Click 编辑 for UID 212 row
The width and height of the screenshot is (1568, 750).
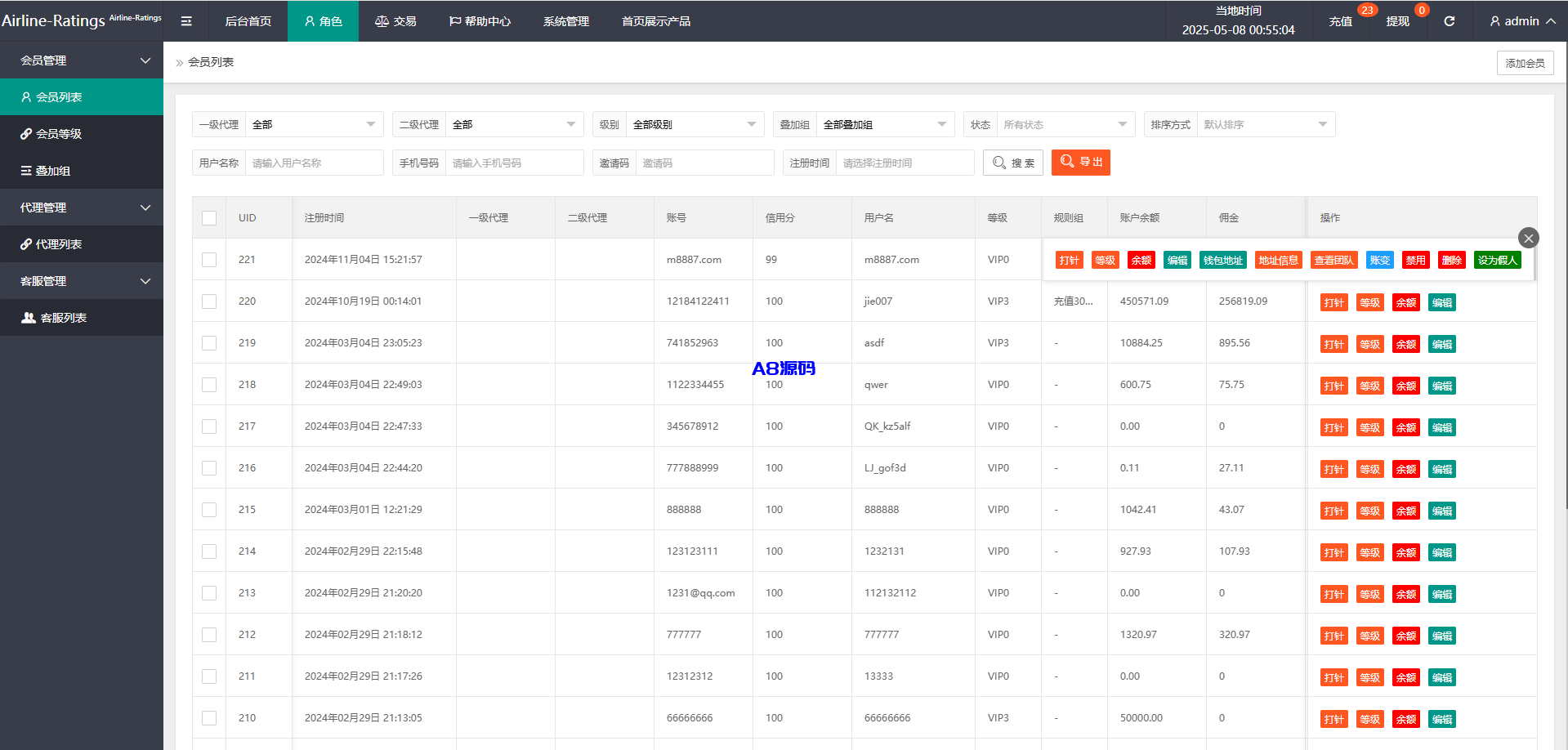1442,636
